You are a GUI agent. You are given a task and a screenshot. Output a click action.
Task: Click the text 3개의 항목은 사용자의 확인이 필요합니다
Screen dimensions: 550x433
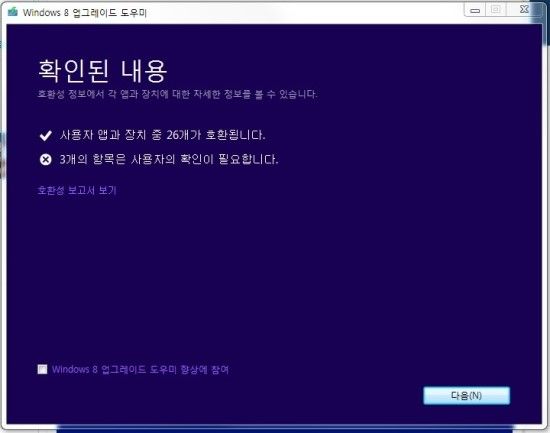point(169,160)
